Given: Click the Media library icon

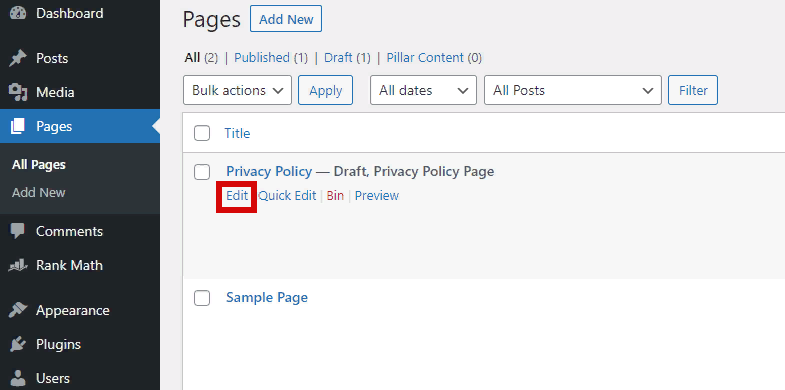Looking at the screenshot, I should click(x=18, y=93).
